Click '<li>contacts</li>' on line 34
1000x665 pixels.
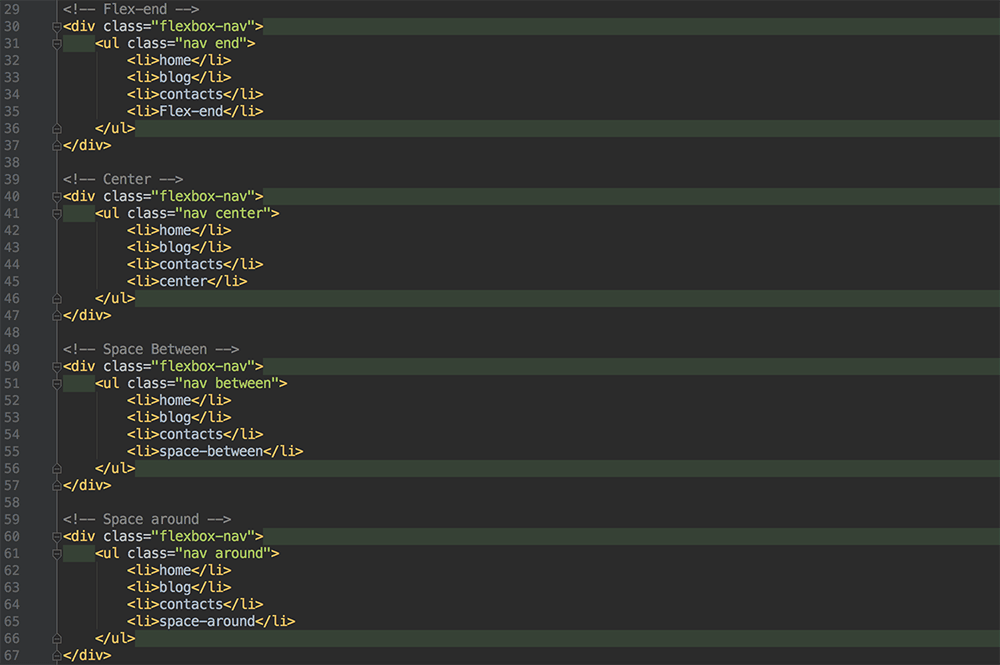[x=195, y=94]
